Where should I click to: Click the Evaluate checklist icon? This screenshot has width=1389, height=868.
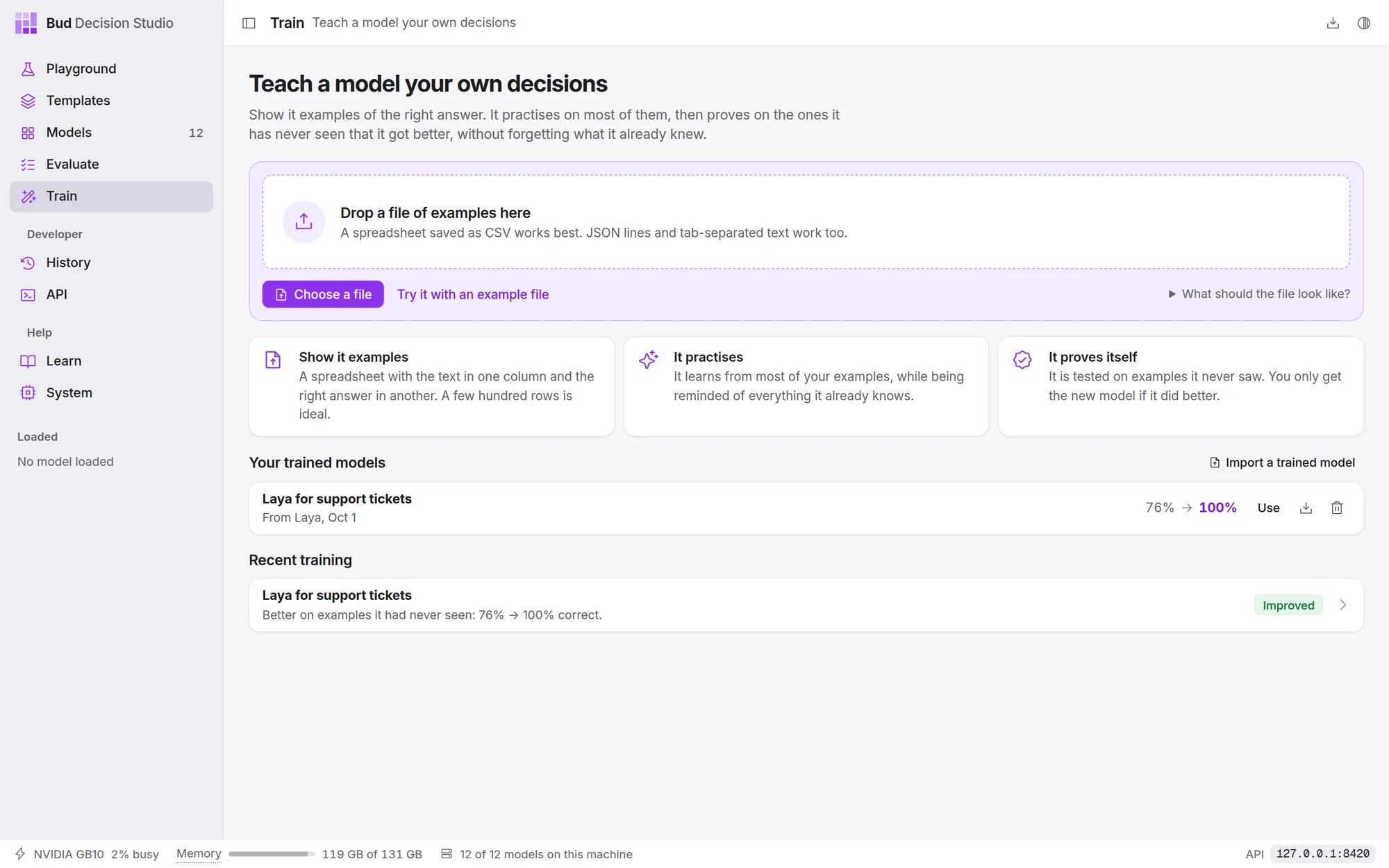pos(28,165)
